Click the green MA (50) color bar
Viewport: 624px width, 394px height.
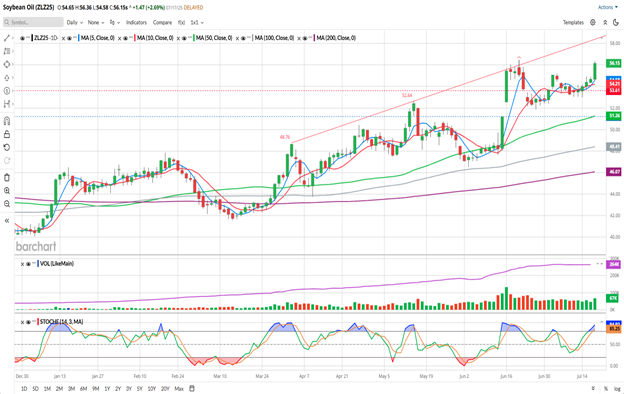point(194,38)
